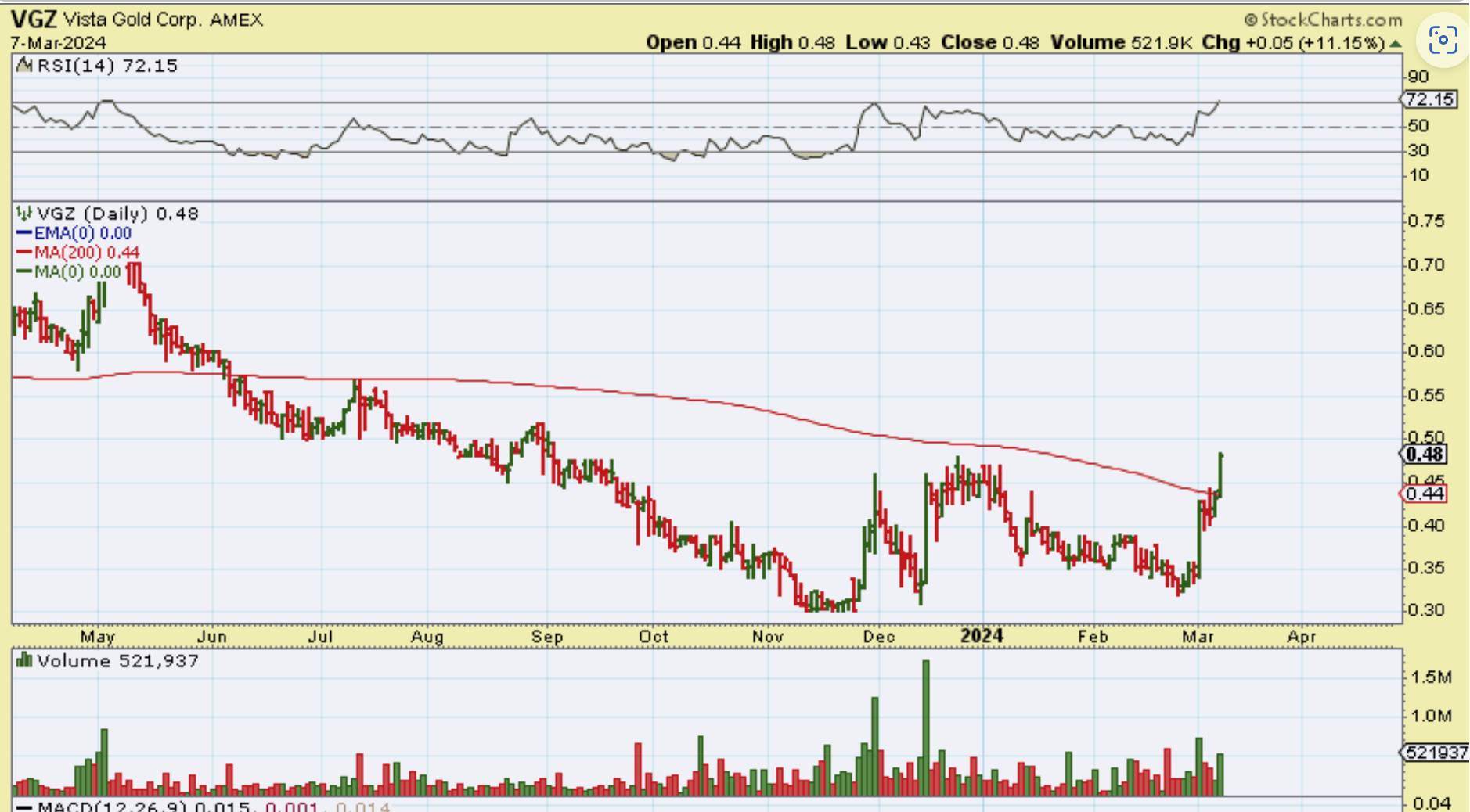Viewport: 1470px width, 812px height.
Task: Click the green MA(0) legend line
Action: click(x=24, y=271)
